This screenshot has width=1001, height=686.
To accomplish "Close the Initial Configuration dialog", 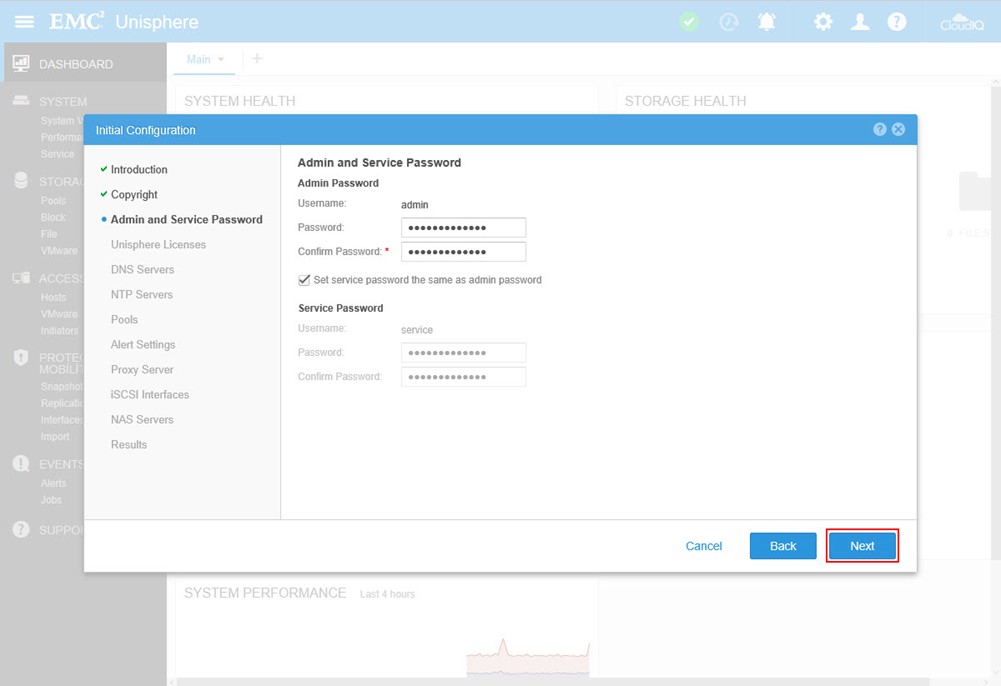I will (x=898, y=130).
